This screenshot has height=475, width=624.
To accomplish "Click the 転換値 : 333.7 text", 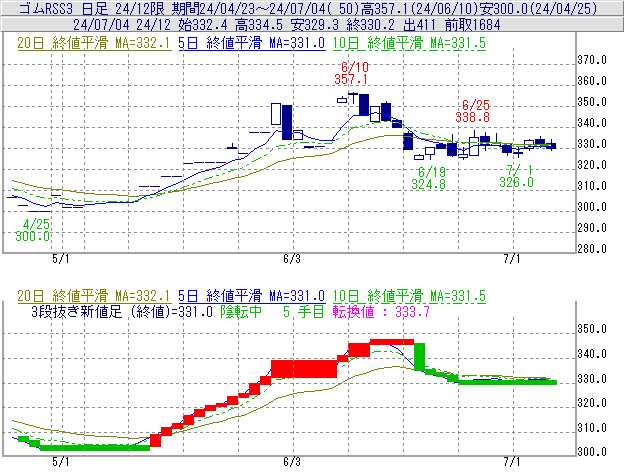I will point(381,311).
